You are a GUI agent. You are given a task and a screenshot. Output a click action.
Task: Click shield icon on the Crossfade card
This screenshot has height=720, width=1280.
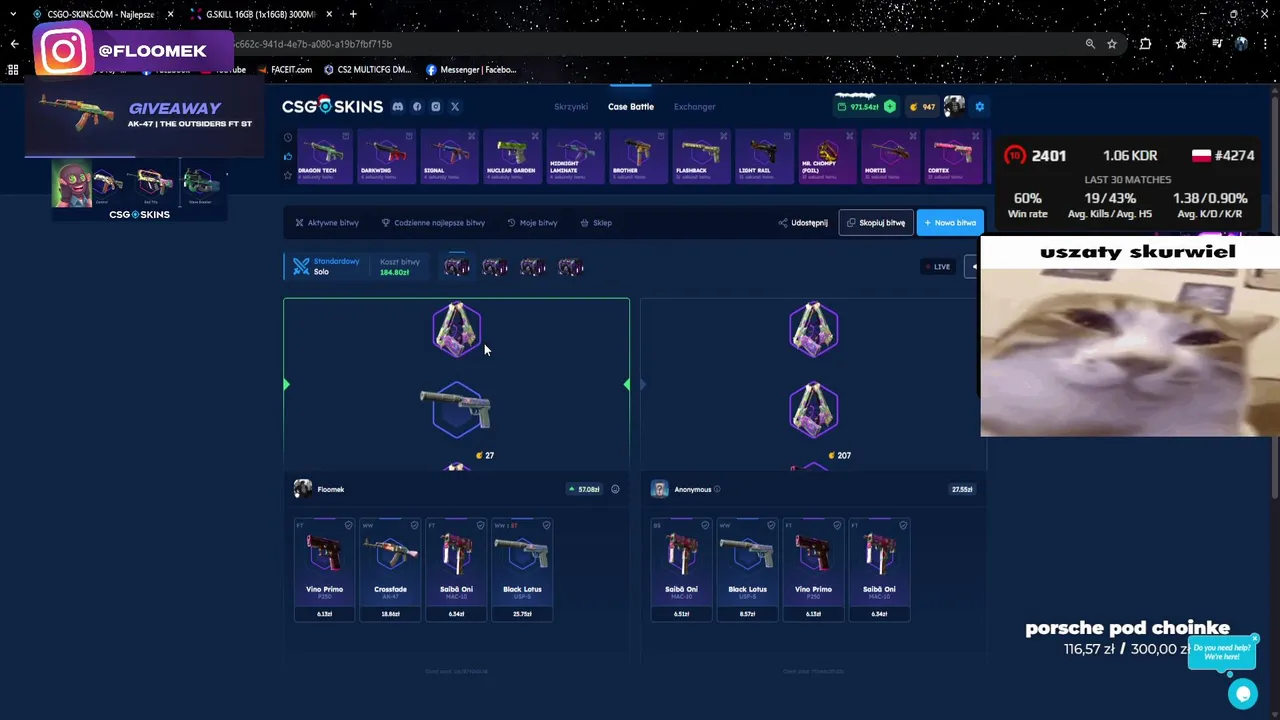[x=415, y=525]
